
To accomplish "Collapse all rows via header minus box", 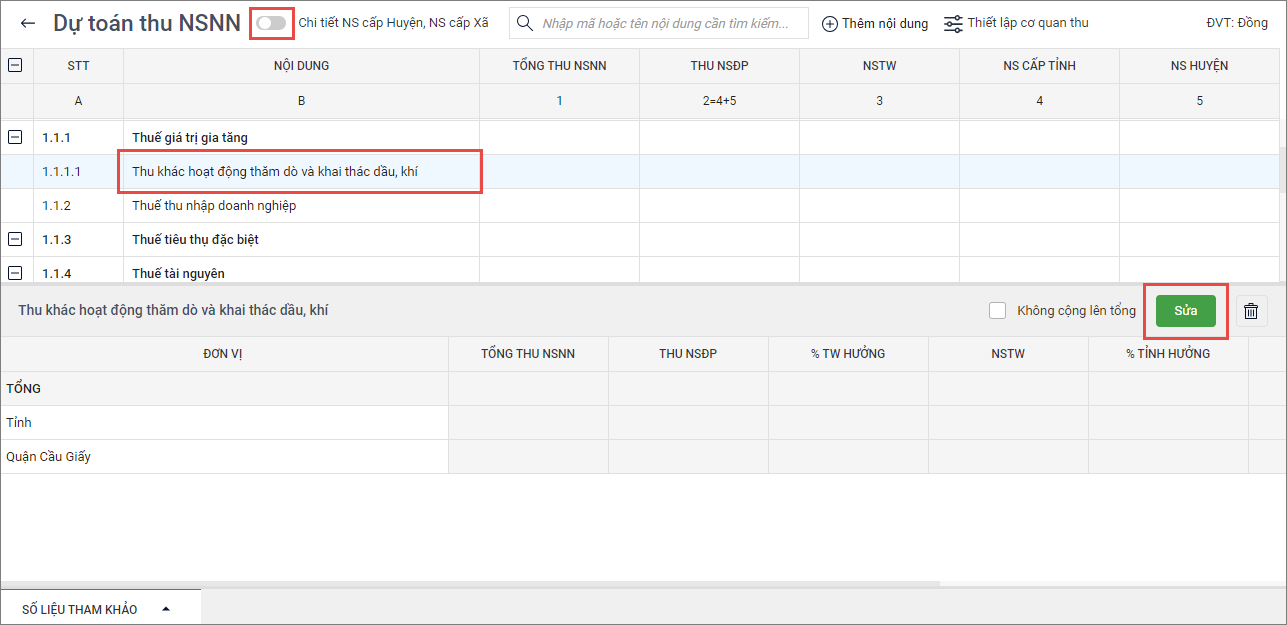I will click(15, 65).
